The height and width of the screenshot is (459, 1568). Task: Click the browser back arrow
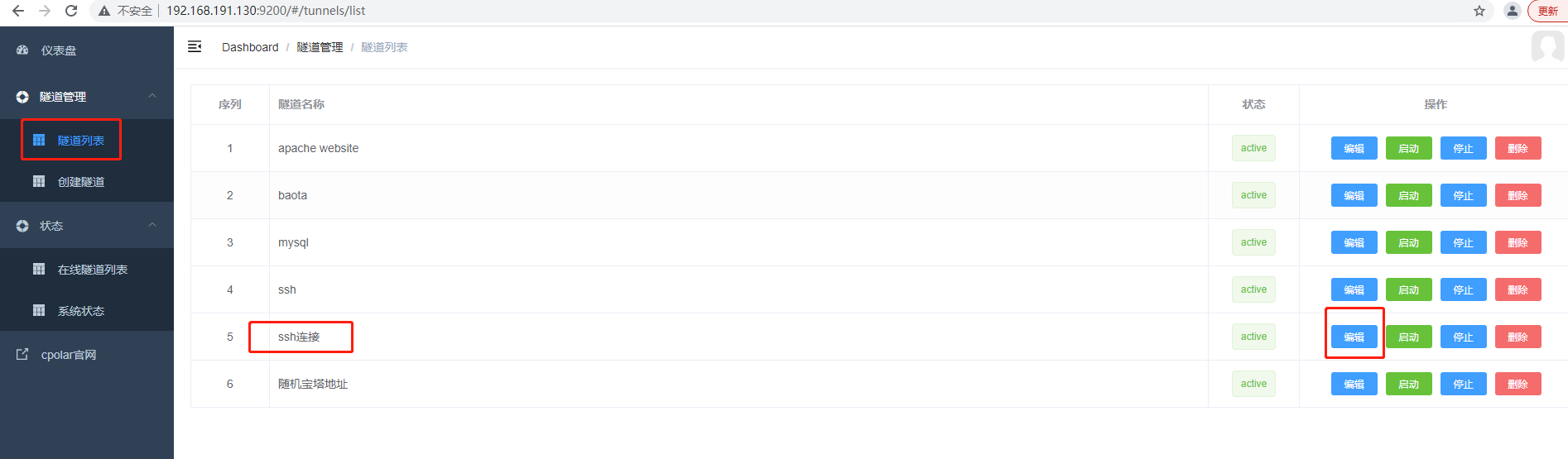pyautogui.click(x=18, y=11)
